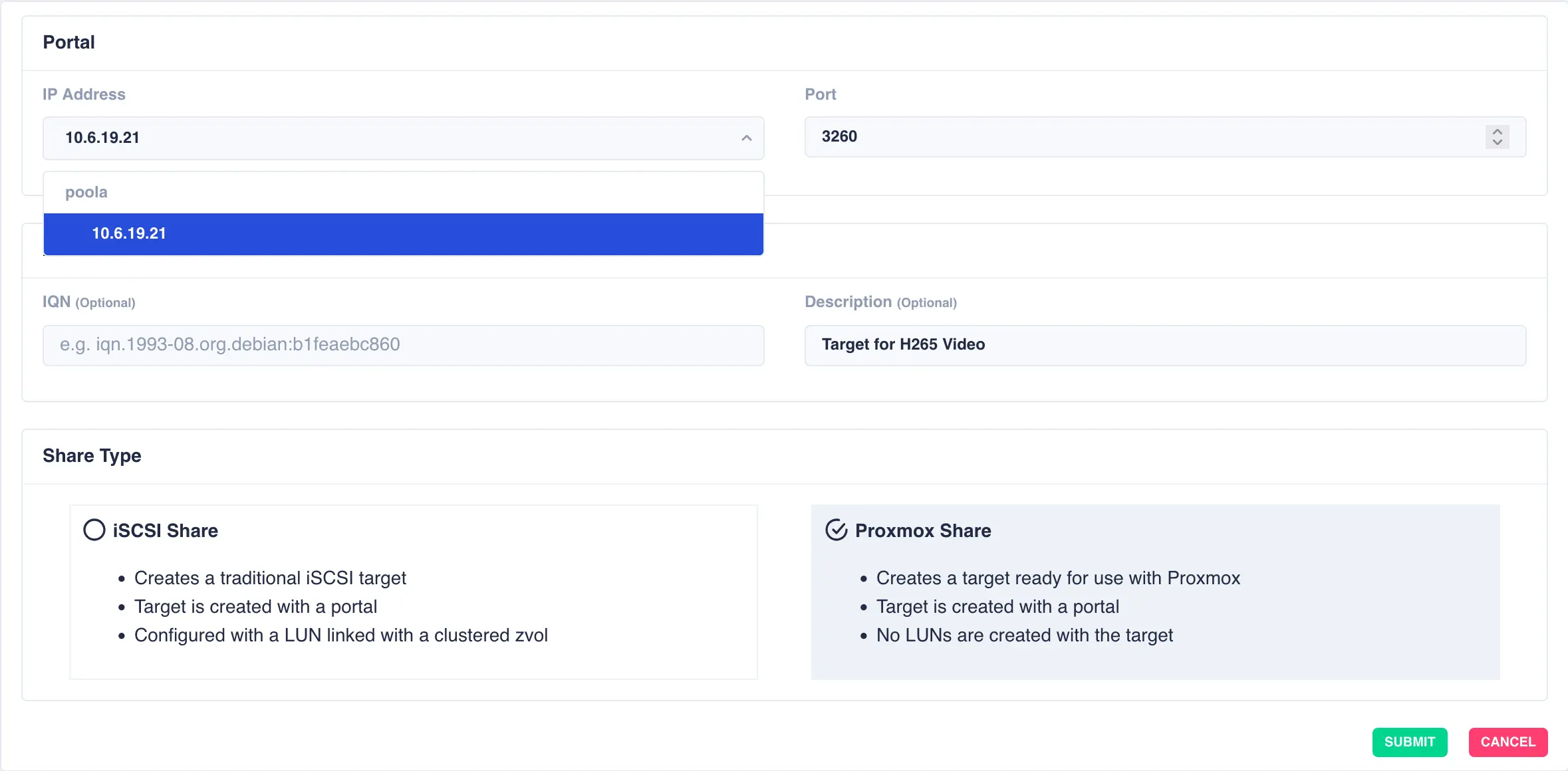Image resolution: width=1568 pixels, height=771 pixels.
Task: Click the Portal section heading
Action: coord(68,42)
